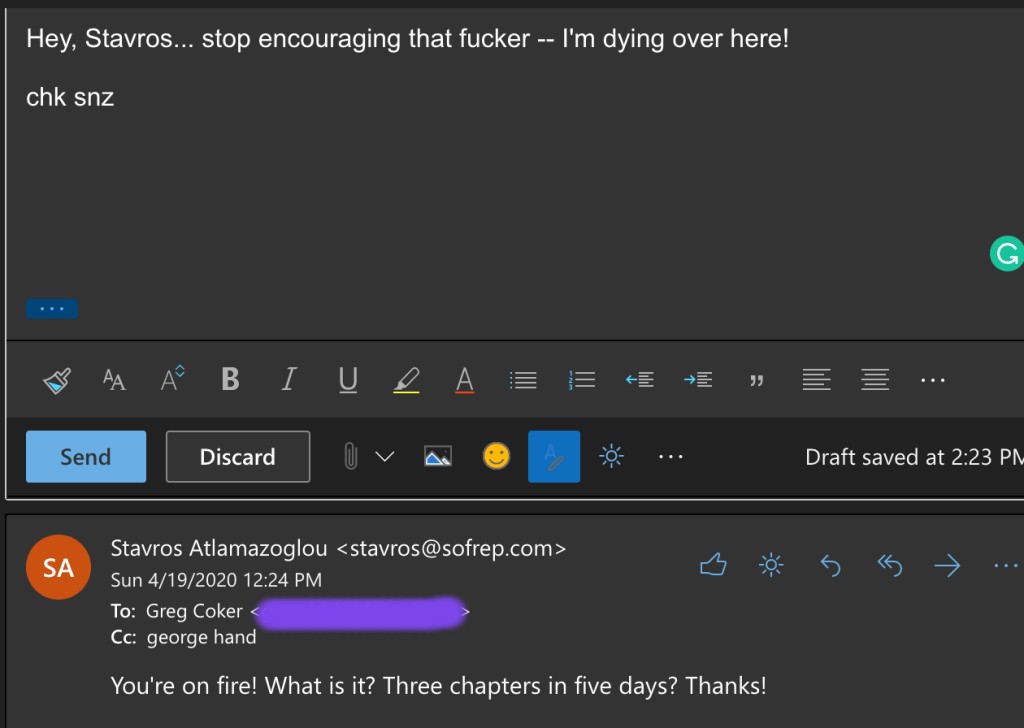The image size is (1024, 728).
Task: Open the emoji picker
Action: tap(496, 457)
